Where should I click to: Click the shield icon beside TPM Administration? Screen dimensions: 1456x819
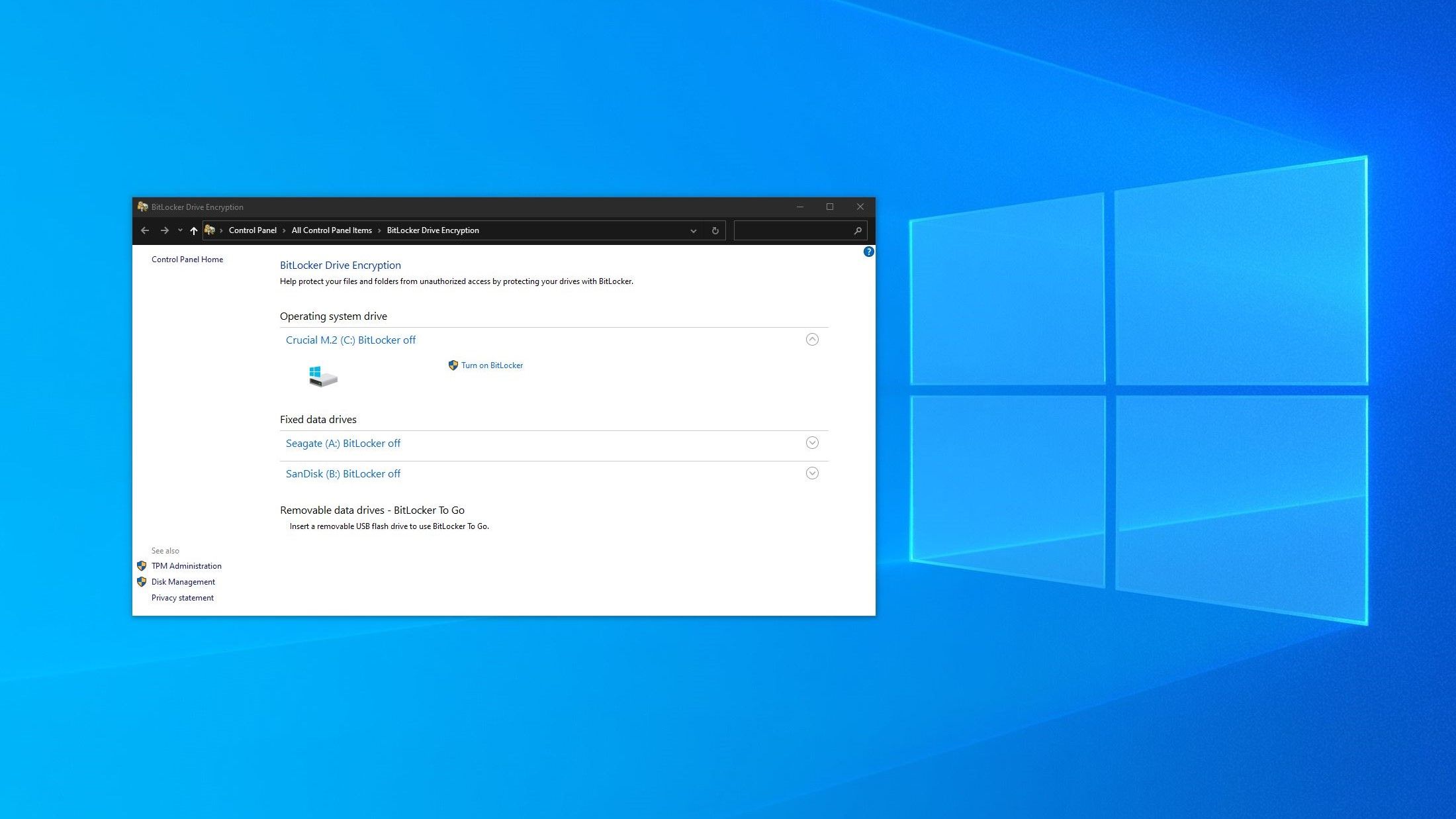pyautogui.click(x=141, y=565)
